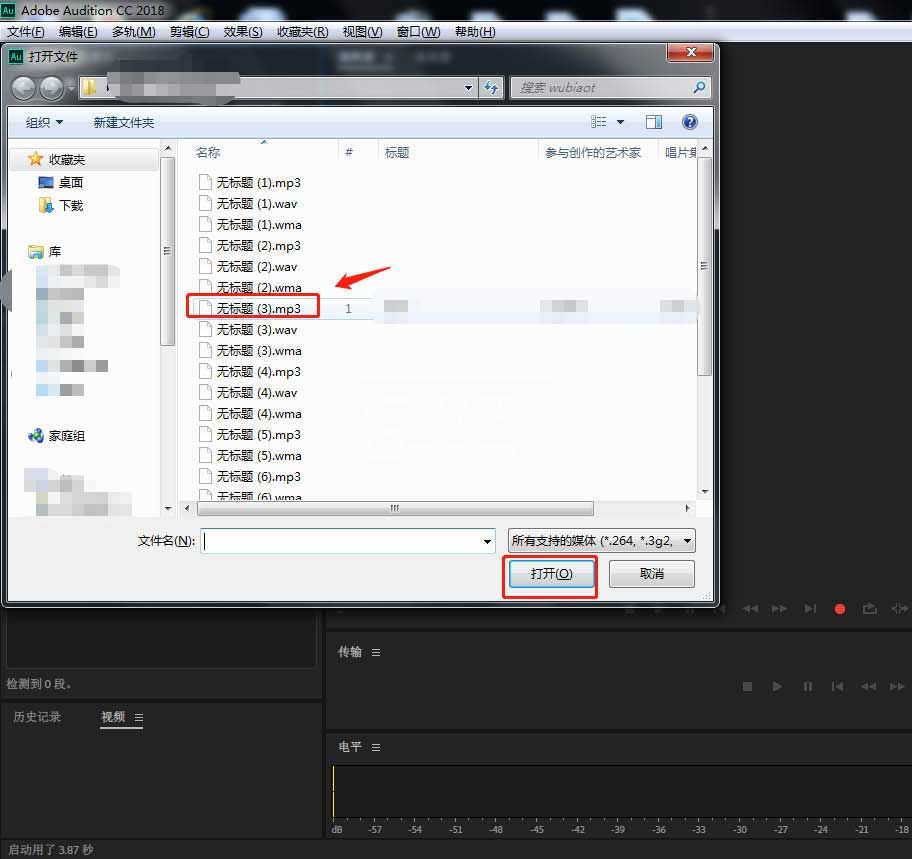Click the Forward navigation arrow in the dialog
This screenshot has width=912, height=859.
click(52, 88)
